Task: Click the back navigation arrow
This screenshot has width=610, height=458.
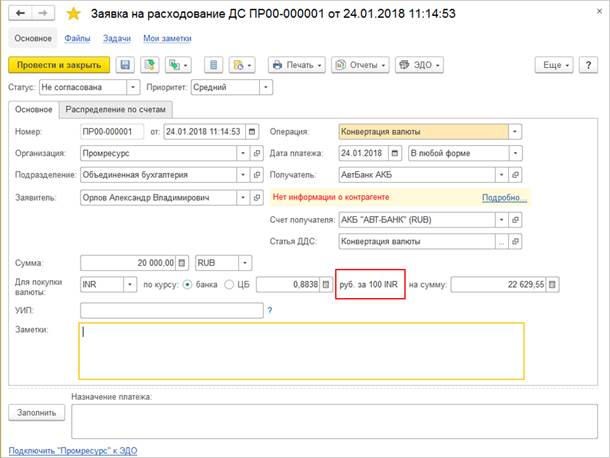Action: [x=17, y=14]
